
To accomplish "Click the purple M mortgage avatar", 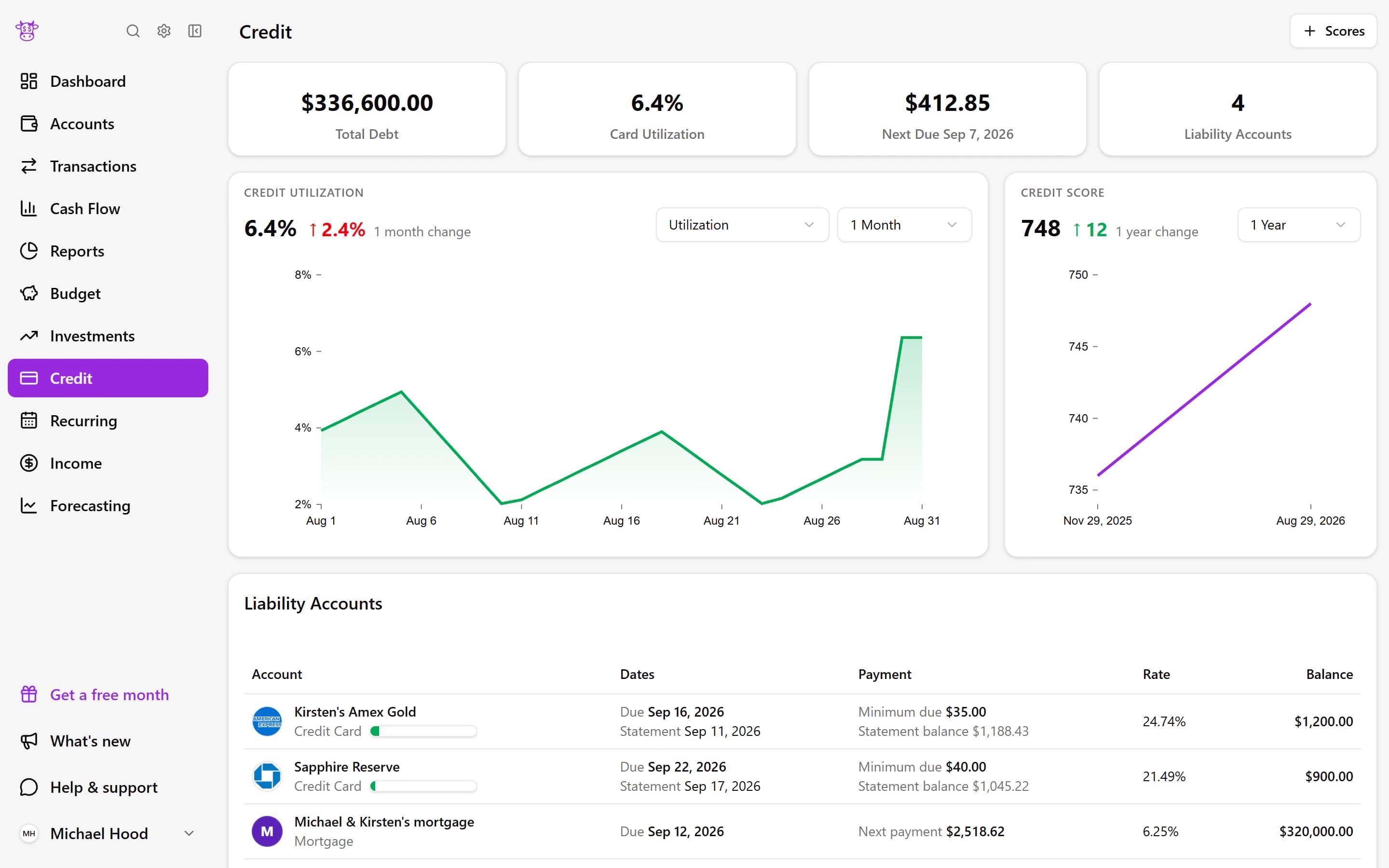I will click(267, 831).
